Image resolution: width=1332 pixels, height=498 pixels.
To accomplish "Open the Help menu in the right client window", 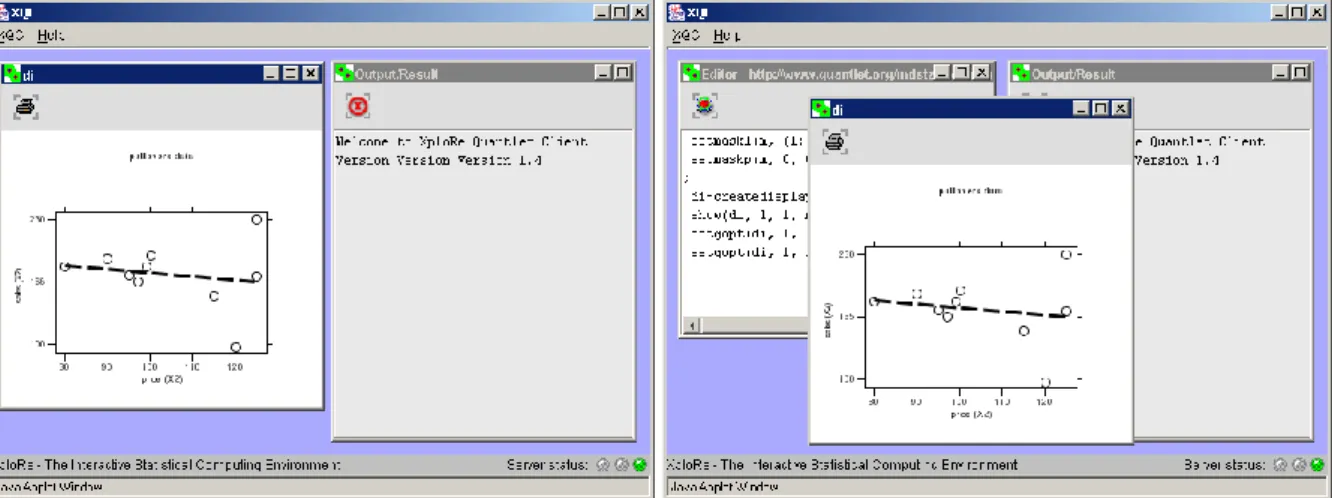I will pos(727,35).
